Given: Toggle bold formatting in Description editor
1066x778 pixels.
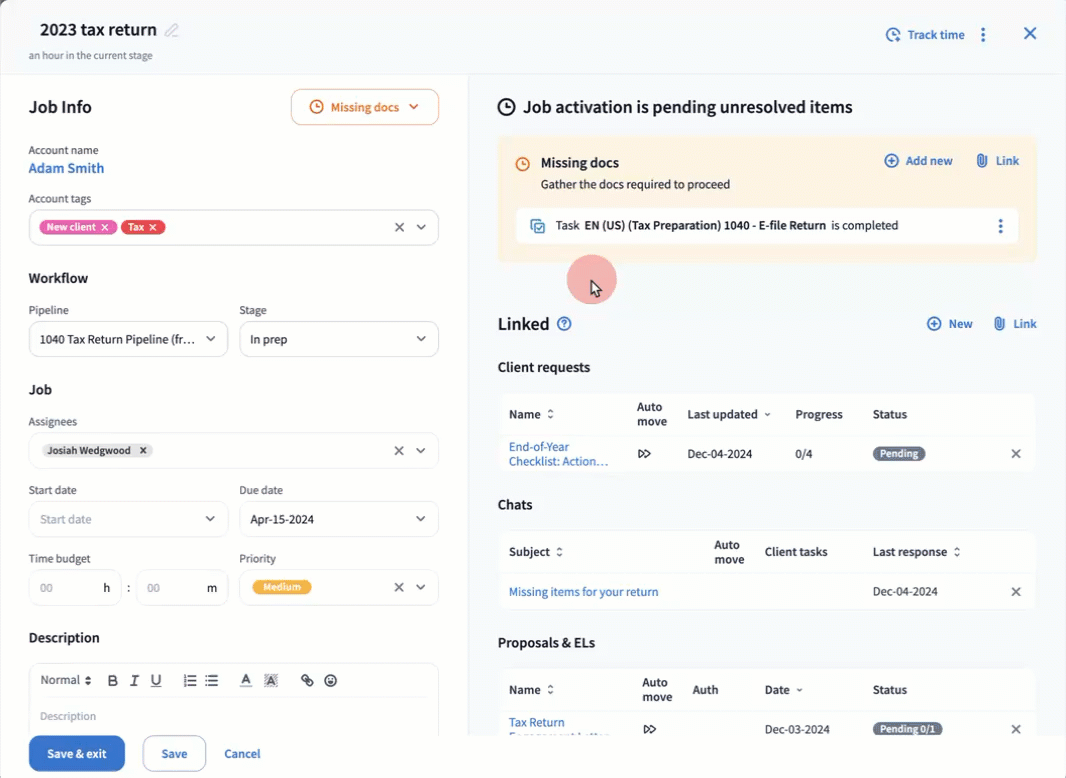Looking at the screenshot, I should [113, 681].
